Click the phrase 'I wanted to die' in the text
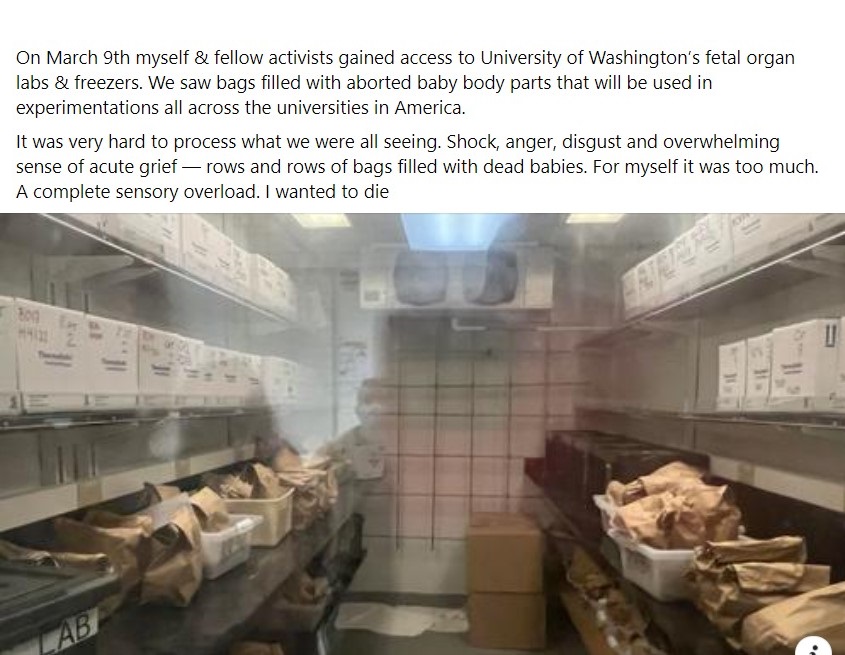The width and height of the screenshot is (845, 655). (x=327, y=192)
